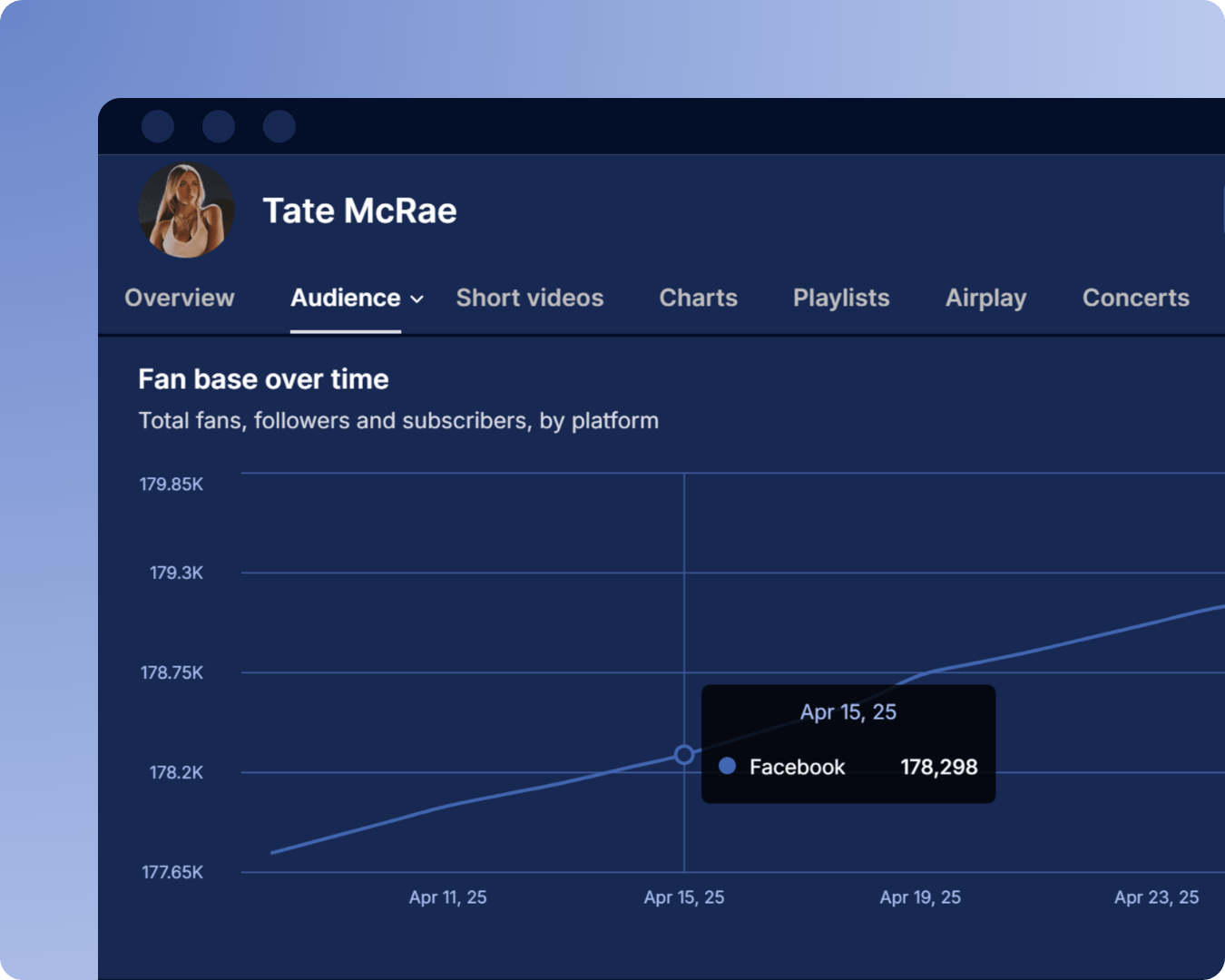Open the Playlists tab

tap(841, 298)
